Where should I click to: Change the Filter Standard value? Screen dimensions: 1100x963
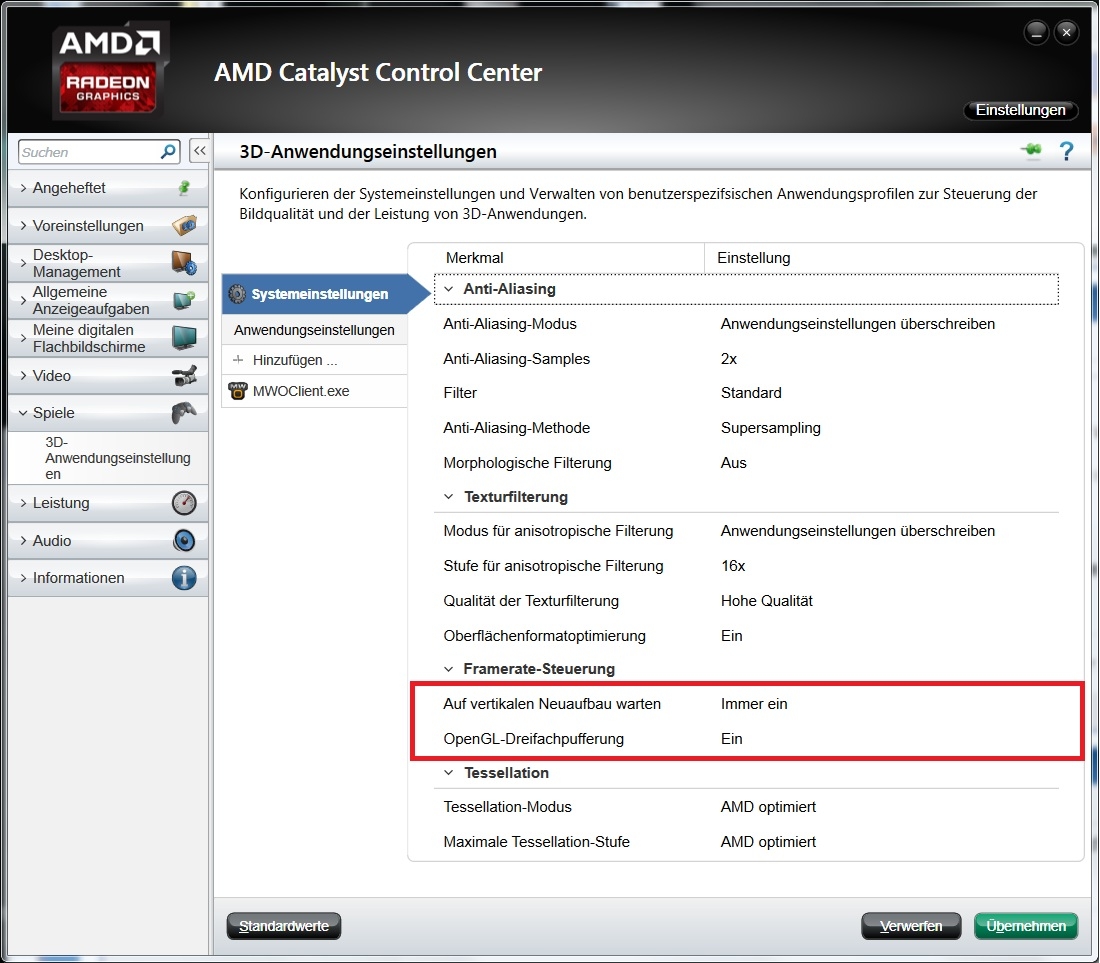pyautogui.click(x=751, y=393)
